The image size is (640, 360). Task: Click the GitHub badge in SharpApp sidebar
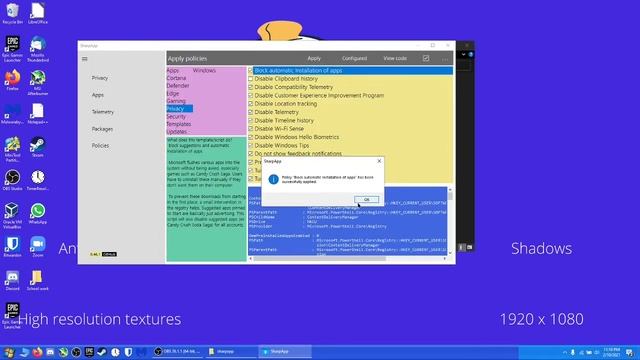pyautogui.click(x=109, y=254)
